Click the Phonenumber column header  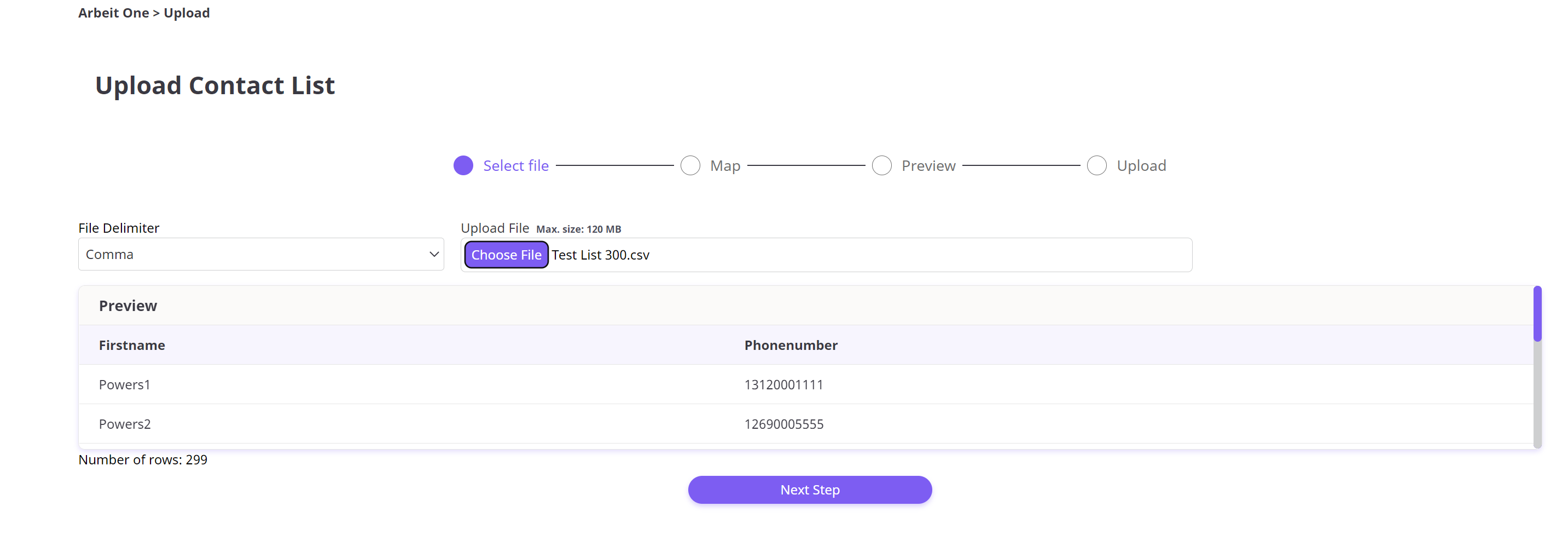pos(791,345)
